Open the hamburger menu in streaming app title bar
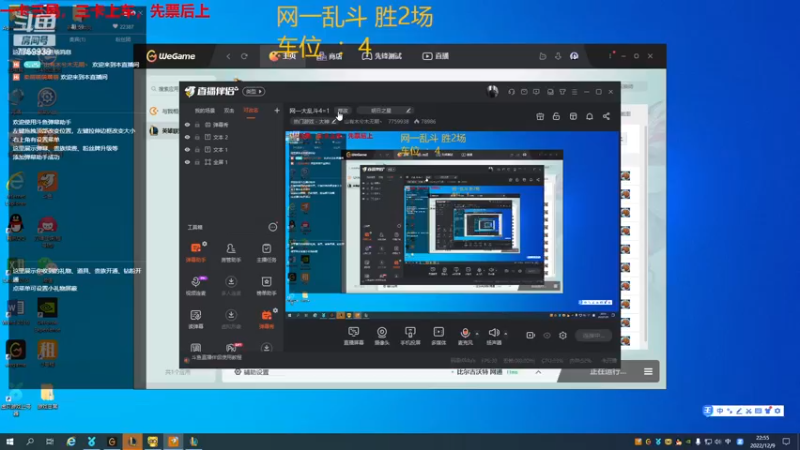Image resolution: width=800 pixels, height=450 pixels. 574,92
